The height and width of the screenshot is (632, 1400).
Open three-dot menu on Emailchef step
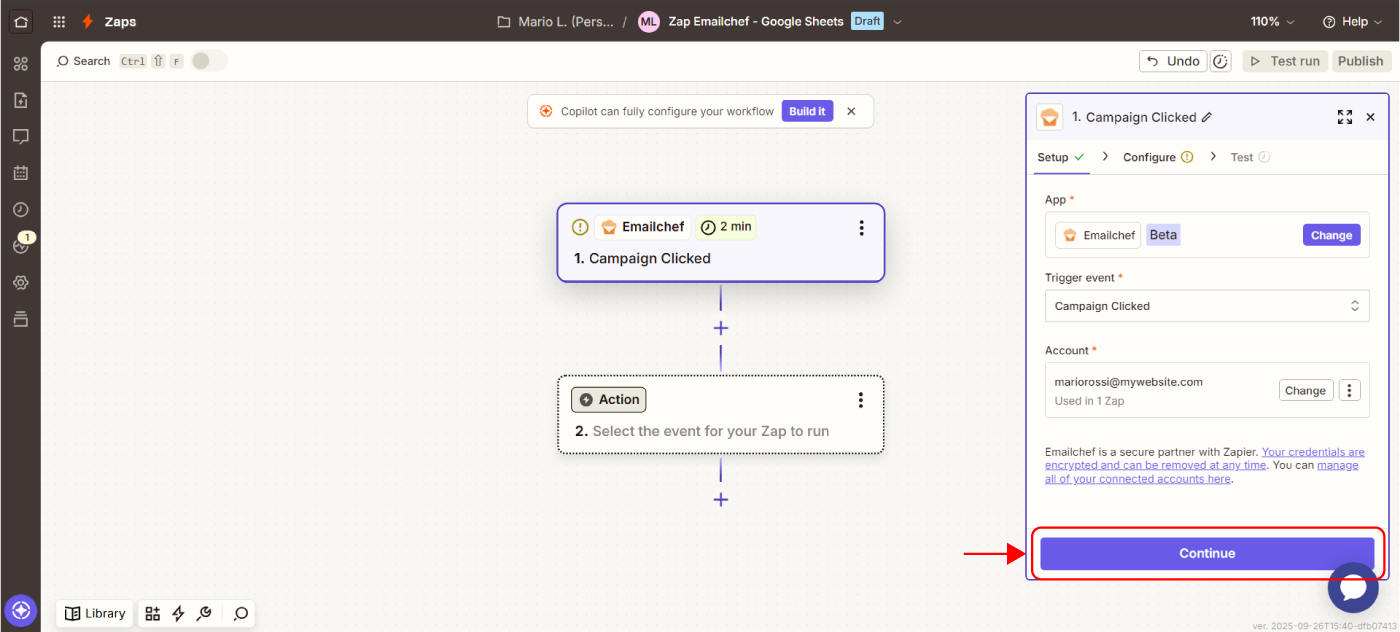click(x=861, y=228)
